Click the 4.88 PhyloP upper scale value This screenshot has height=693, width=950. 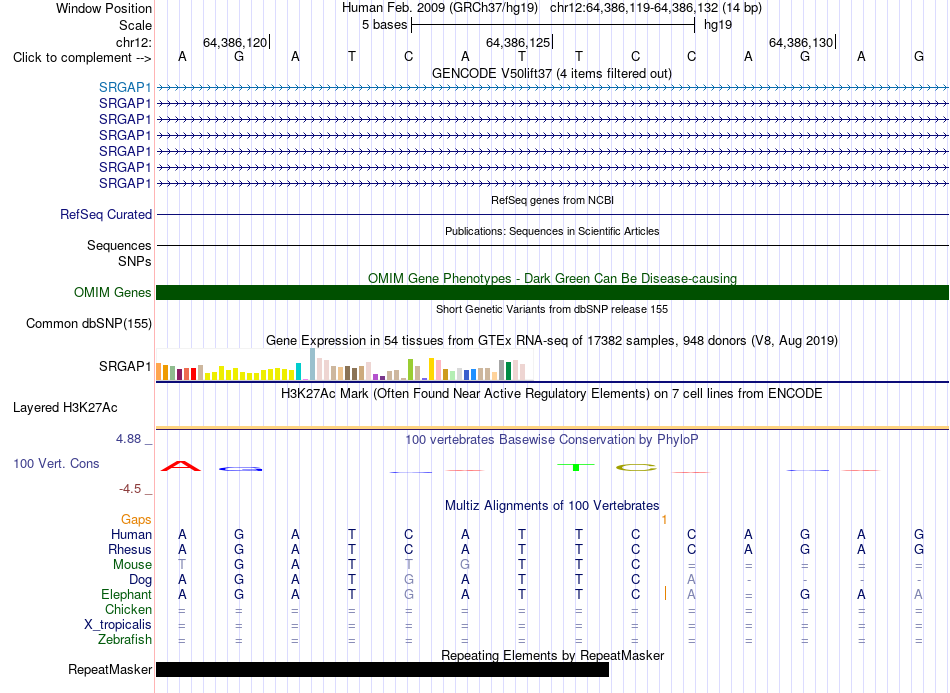coord(128,439)
